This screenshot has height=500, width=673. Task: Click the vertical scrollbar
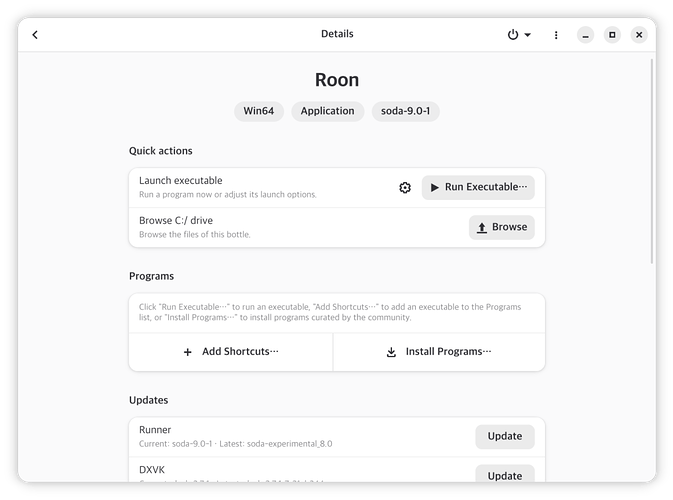pos(652,161)
